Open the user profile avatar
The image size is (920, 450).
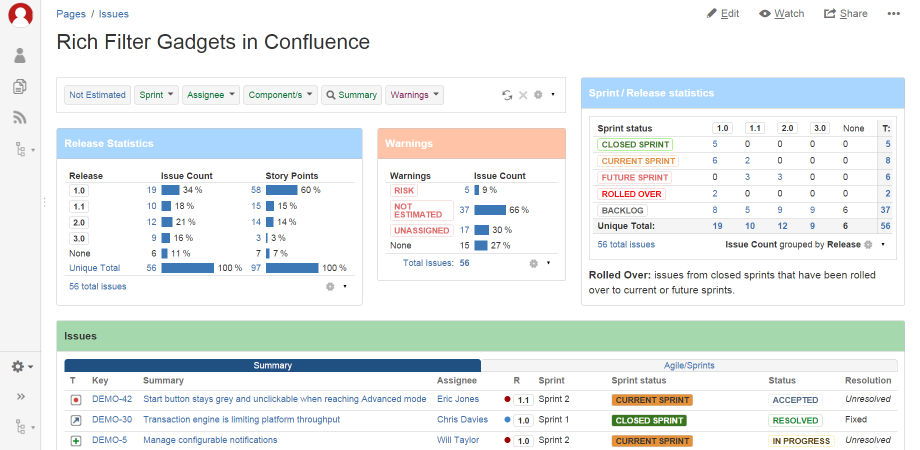[20, 14]
